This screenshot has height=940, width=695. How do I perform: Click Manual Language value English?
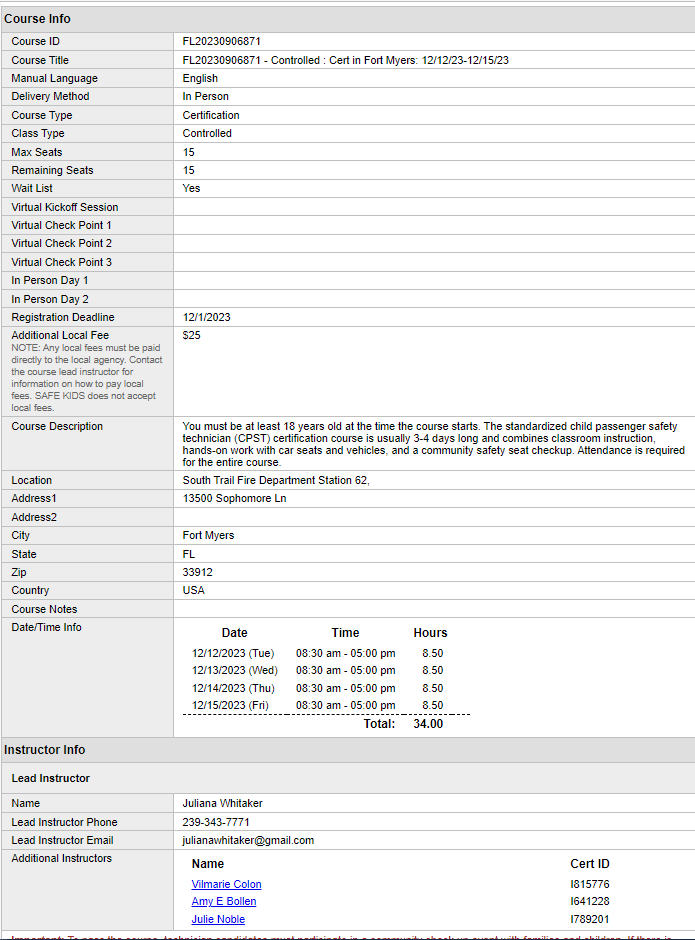[x=200, y=79]
